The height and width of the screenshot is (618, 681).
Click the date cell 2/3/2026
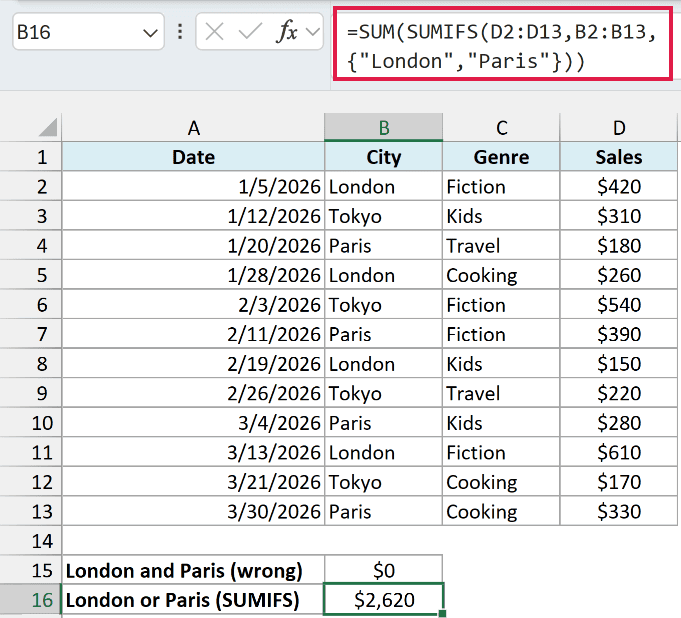coord(193,304)
